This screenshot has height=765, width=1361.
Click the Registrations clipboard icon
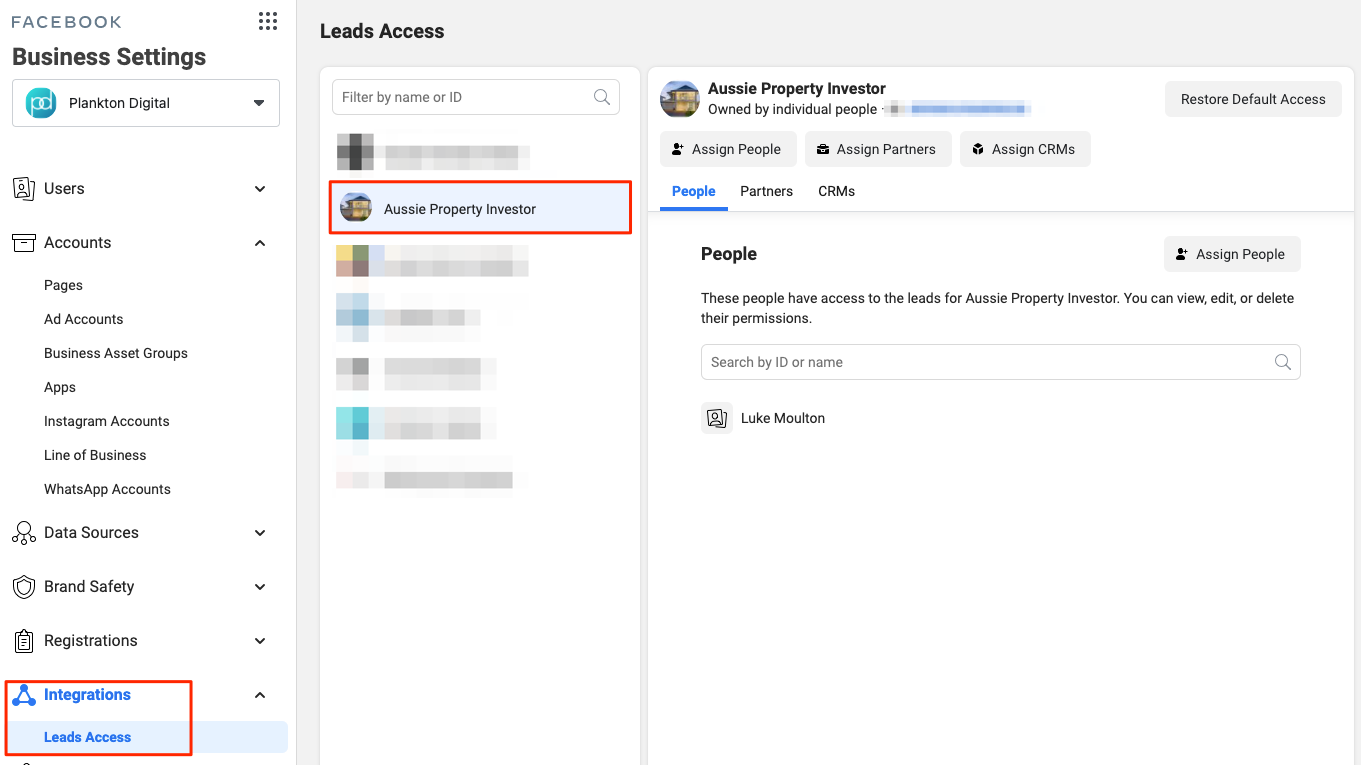(x=24, y=641)
